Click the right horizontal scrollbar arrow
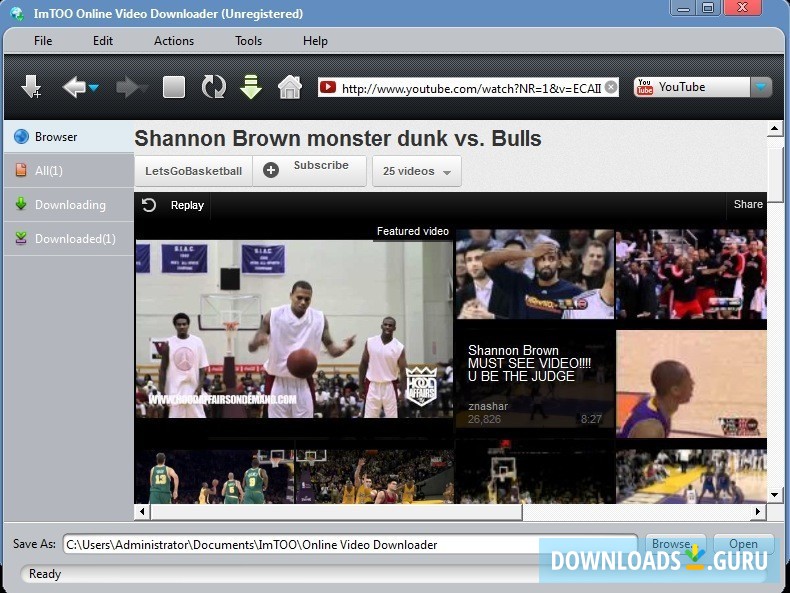 pyautogui.click(x=758, y=512)
